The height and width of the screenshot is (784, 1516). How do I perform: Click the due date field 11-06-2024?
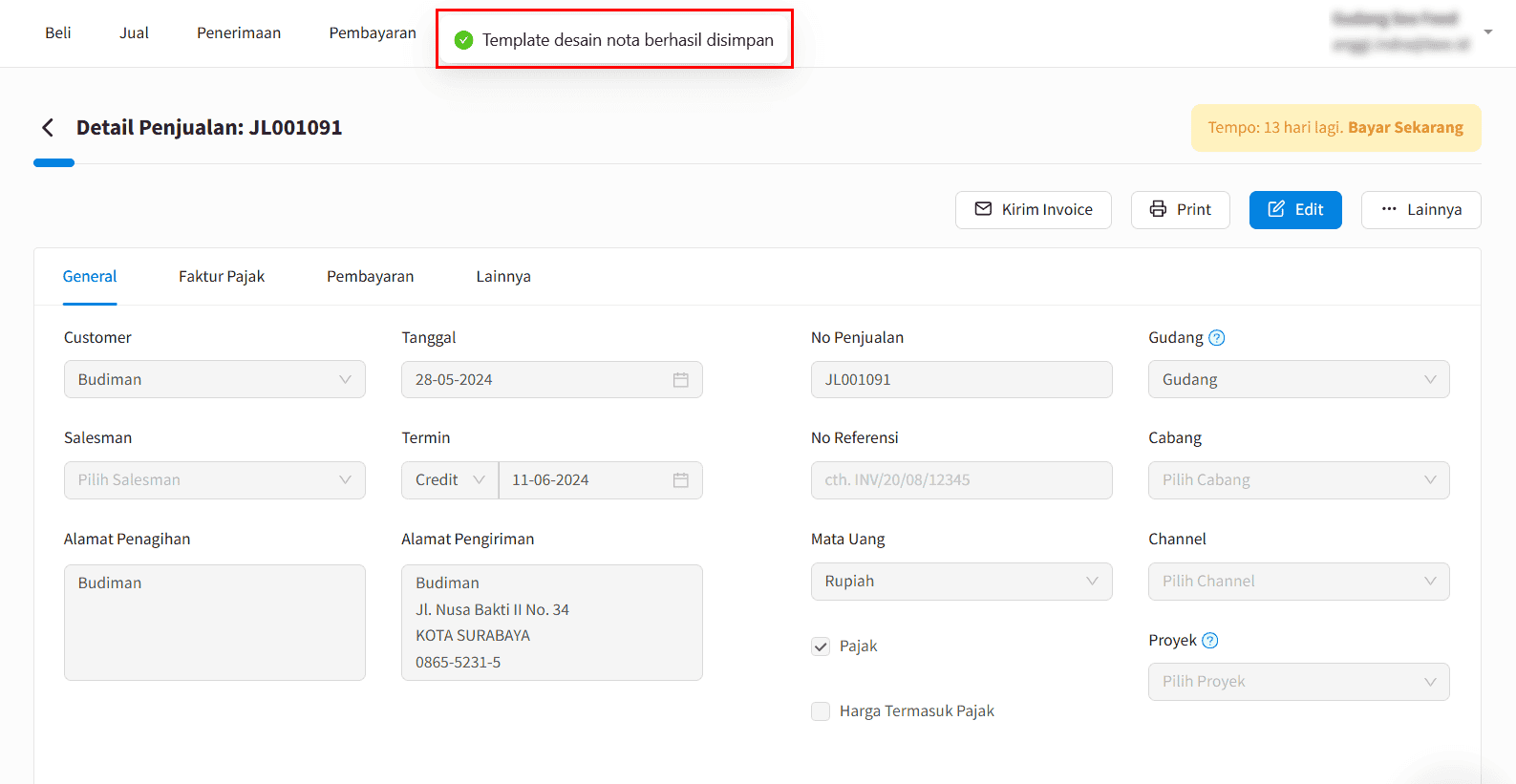(x=601, y=480)
